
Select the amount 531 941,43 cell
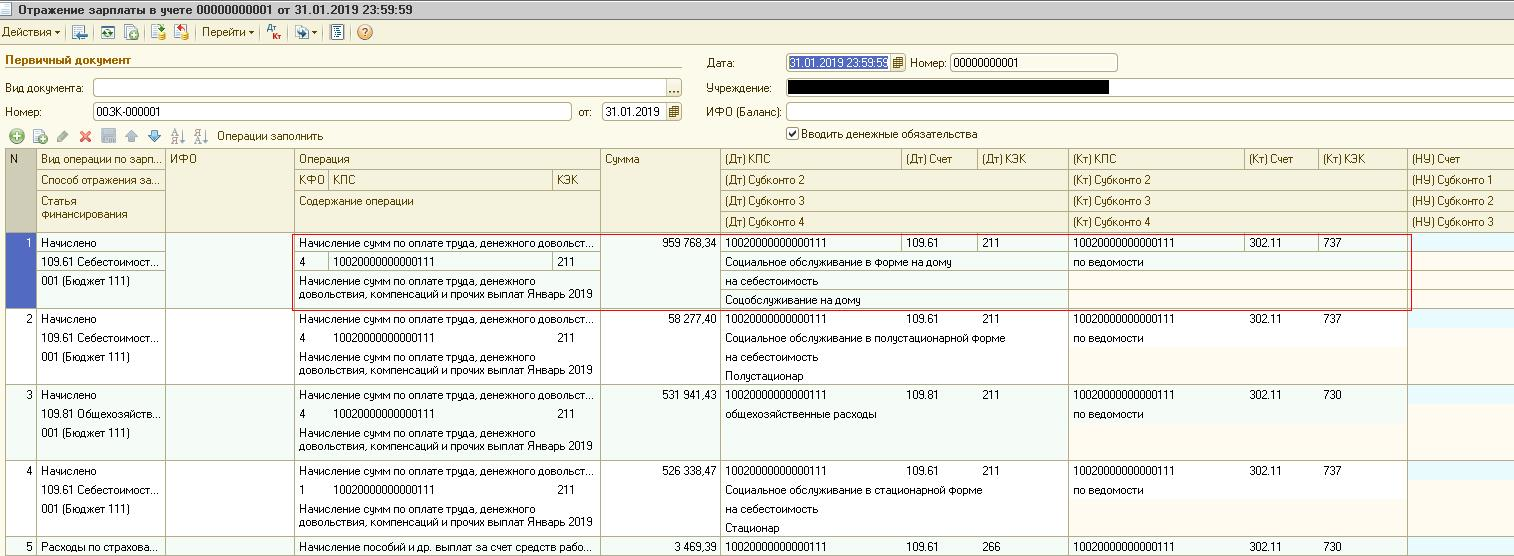pos(660,395)
